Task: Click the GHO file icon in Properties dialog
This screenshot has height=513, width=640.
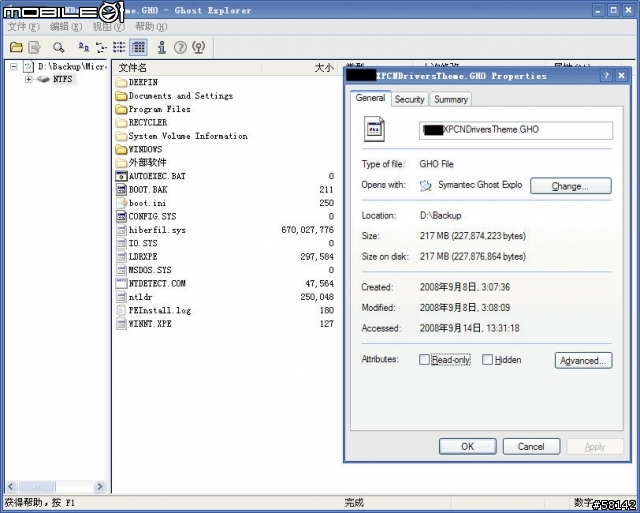Action: [374, 129]
